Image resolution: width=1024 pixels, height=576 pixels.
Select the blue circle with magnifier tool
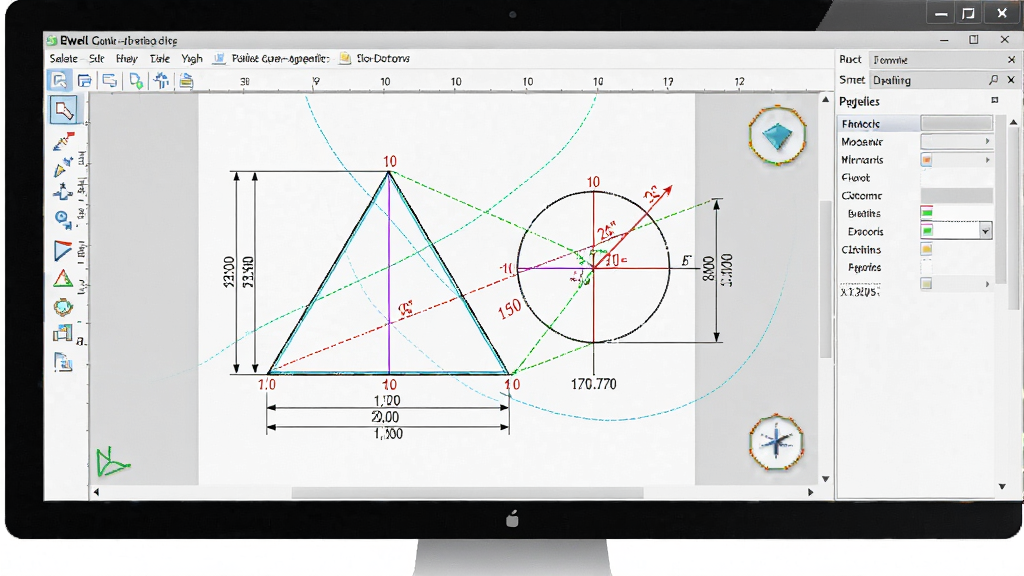point(63,219)
